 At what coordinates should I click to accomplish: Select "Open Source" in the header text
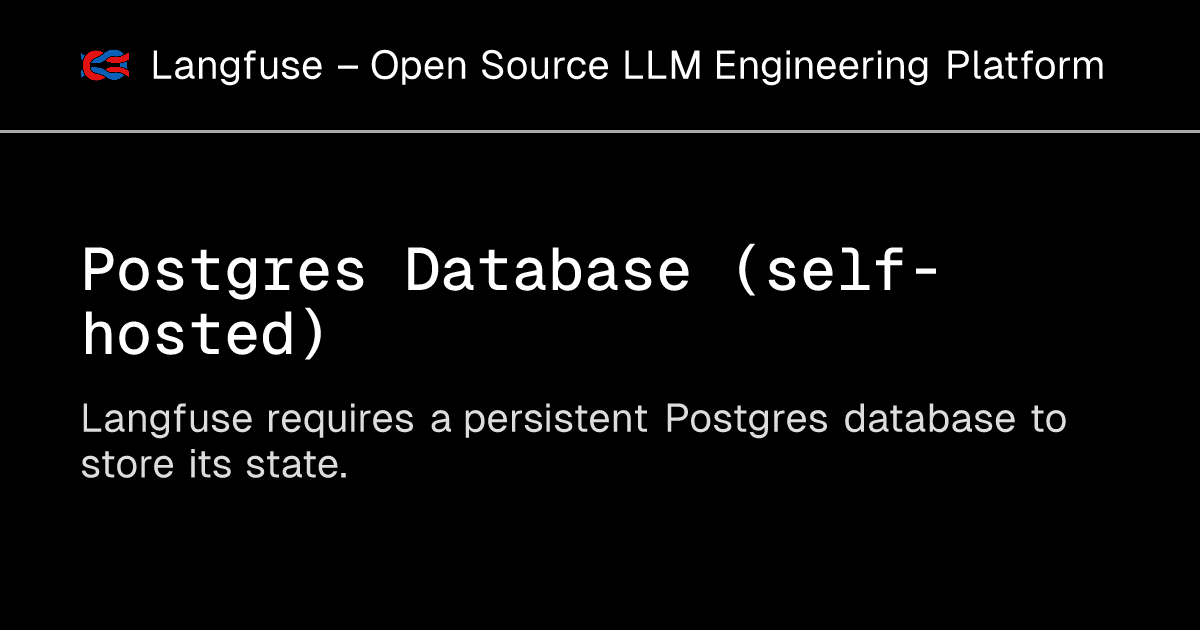pyautogui.click(x=489, y=67)
